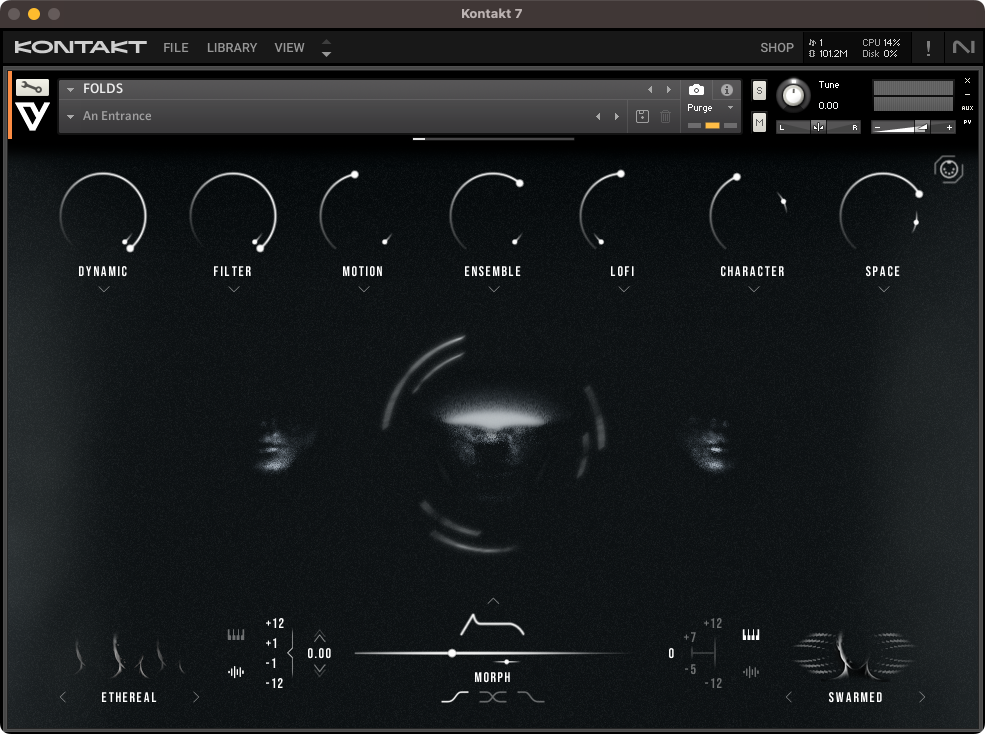985x734 pixels.
Task: Solo the instrument with the S button
Action: 759,91
